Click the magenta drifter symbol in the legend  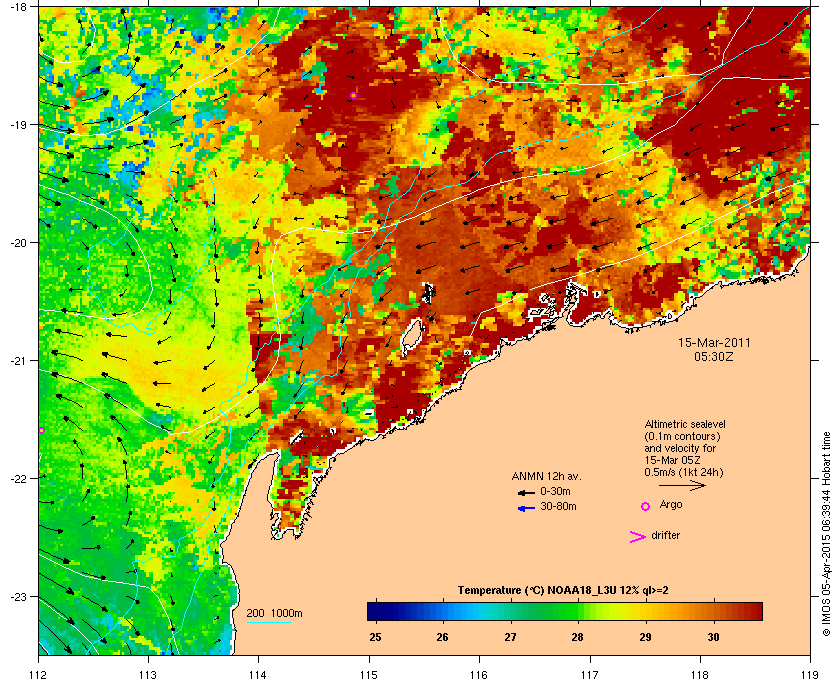click(x=638, y=537)
